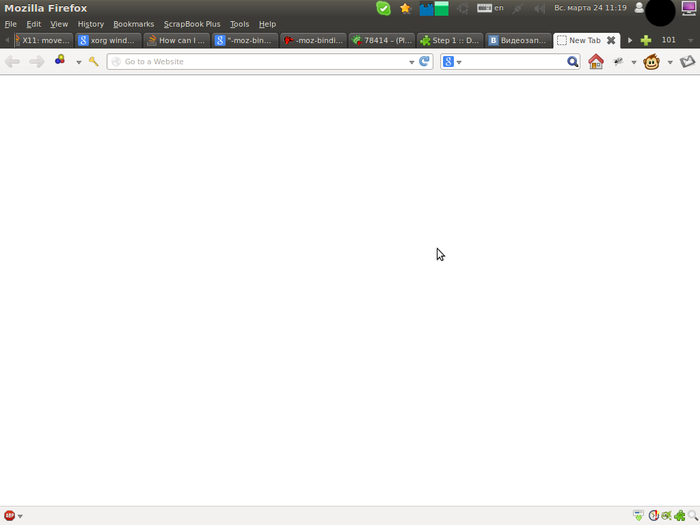Viewport: 700px width, 525px height.
Task: Click the star tray icon
Action: click(x=405, y=8)
